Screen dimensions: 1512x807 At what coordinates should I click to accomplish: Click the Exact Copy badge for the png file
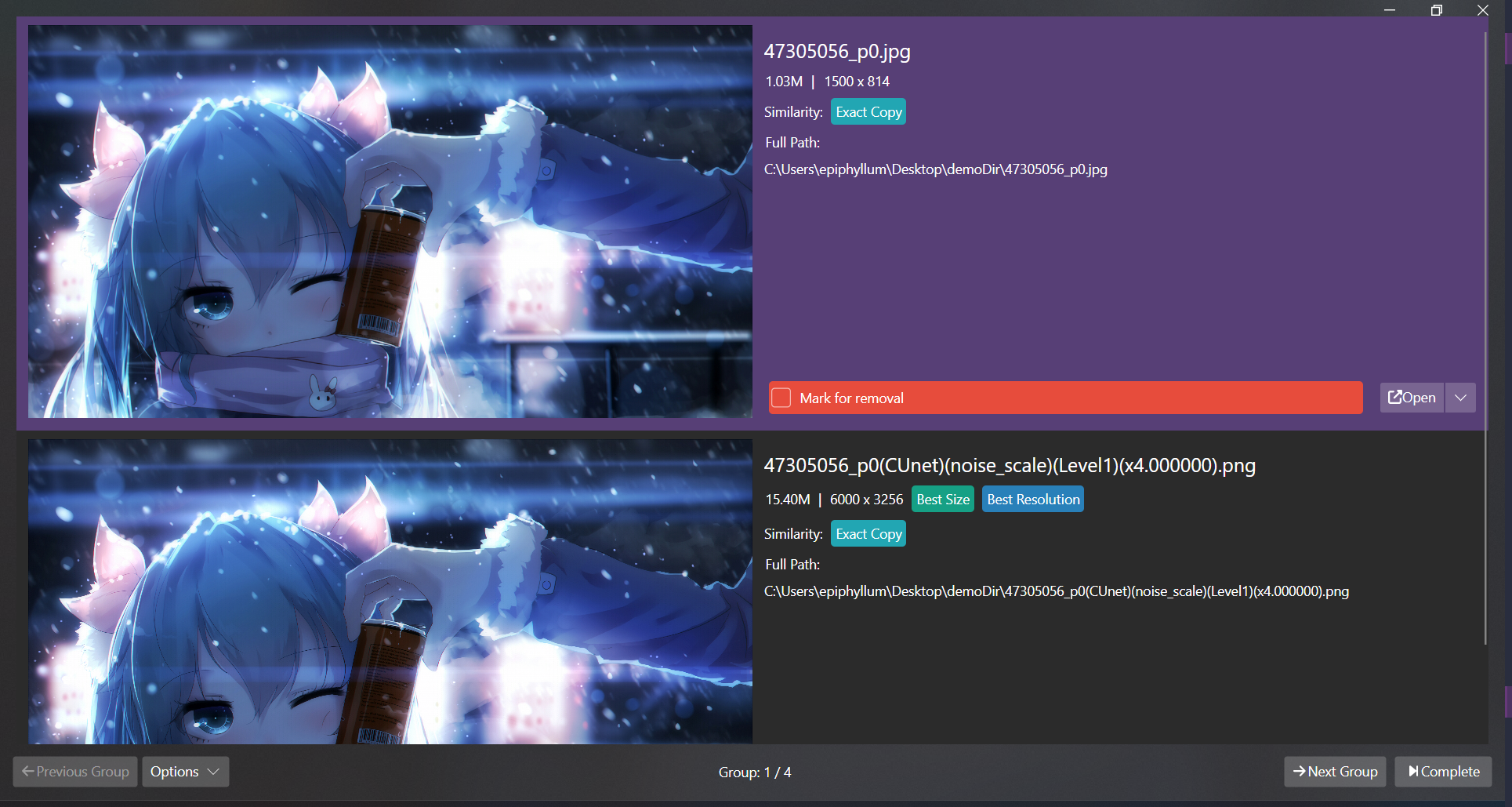[x=868, y=534]
